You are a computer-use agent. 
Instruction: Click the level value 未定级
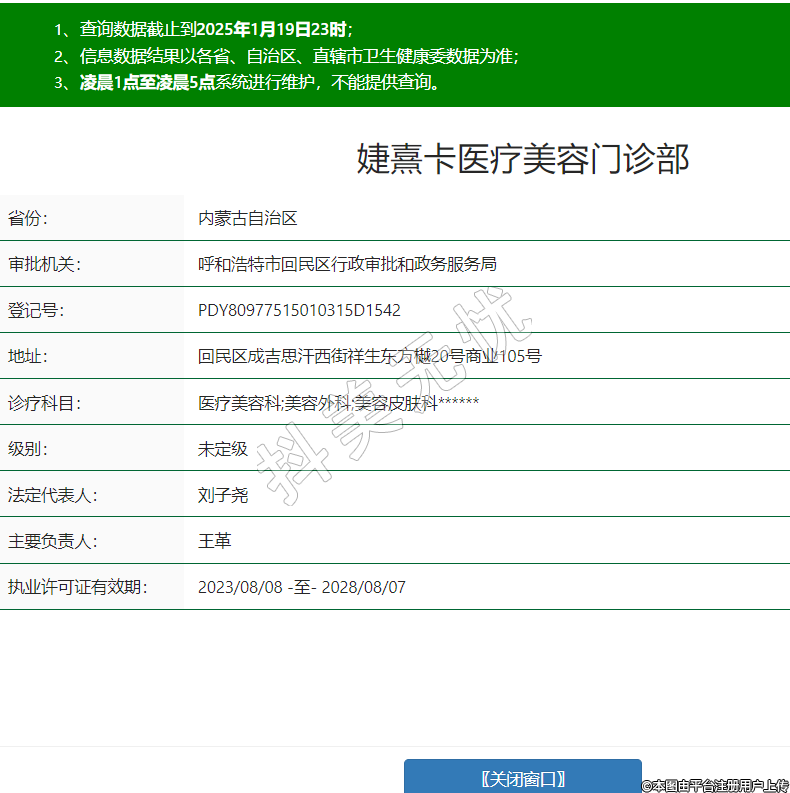click(222, 449)
